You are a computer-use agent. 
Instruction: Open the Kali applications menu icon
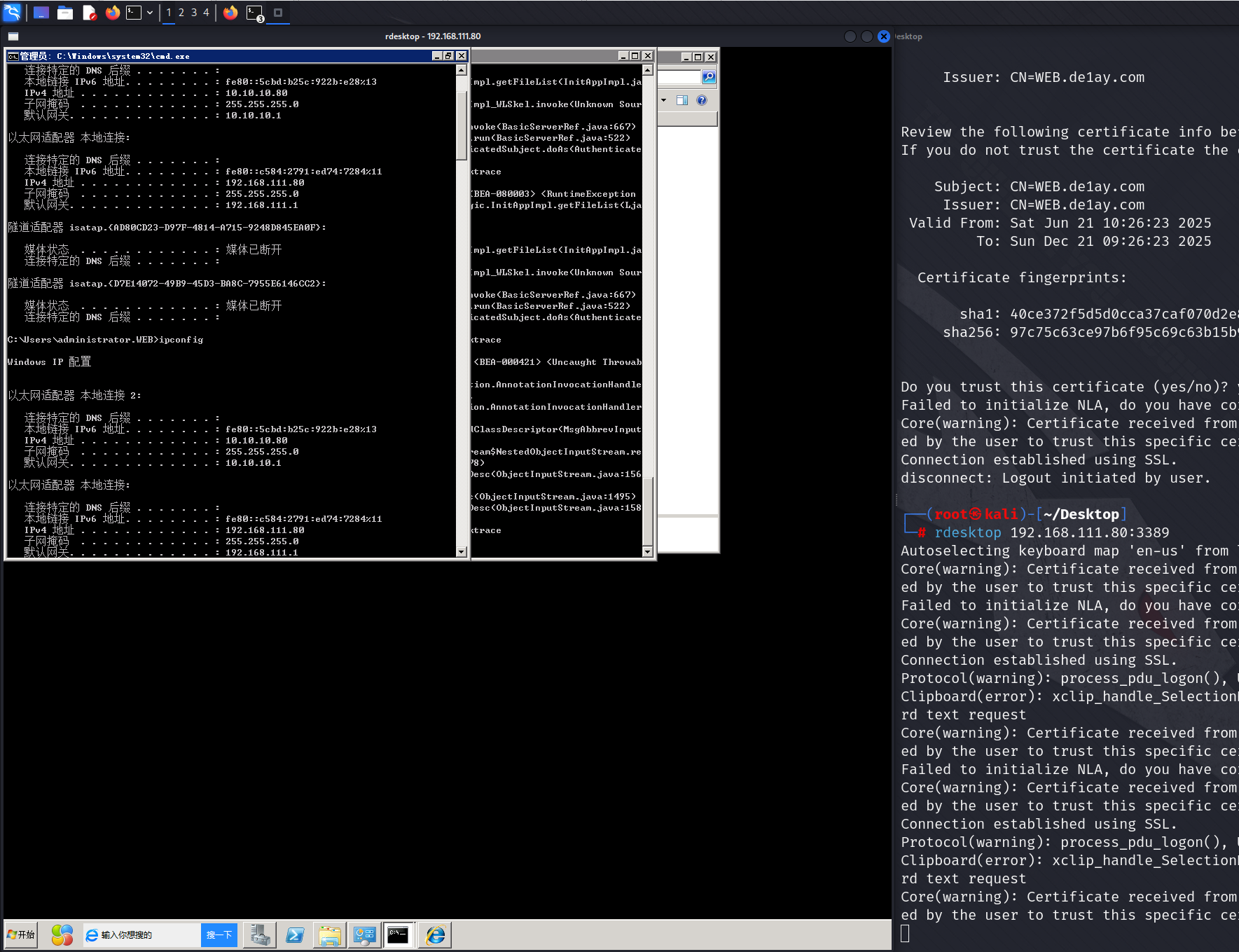[12, 12]
